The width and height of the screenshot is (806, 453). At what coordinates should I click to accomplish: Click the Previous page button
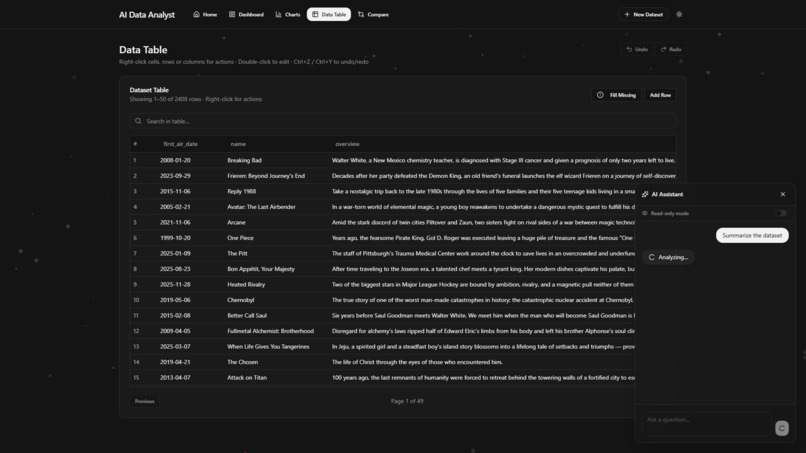[x=144, y=401]
